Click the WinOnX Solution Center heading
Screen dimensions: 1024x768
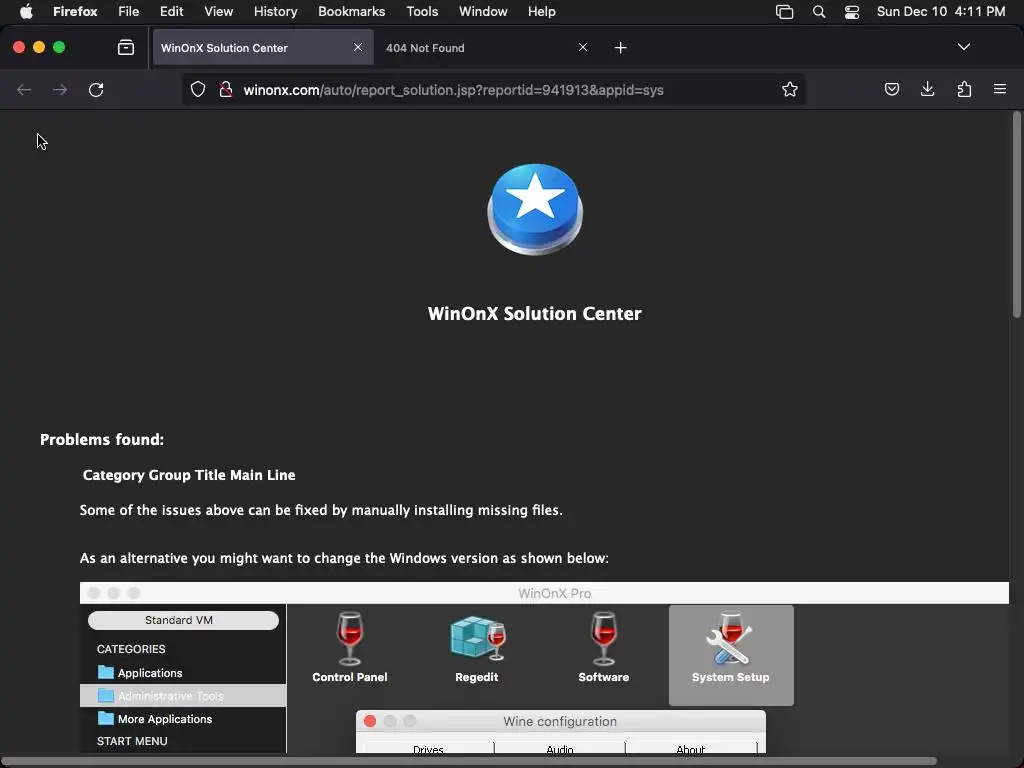click(x=535, y=313)
